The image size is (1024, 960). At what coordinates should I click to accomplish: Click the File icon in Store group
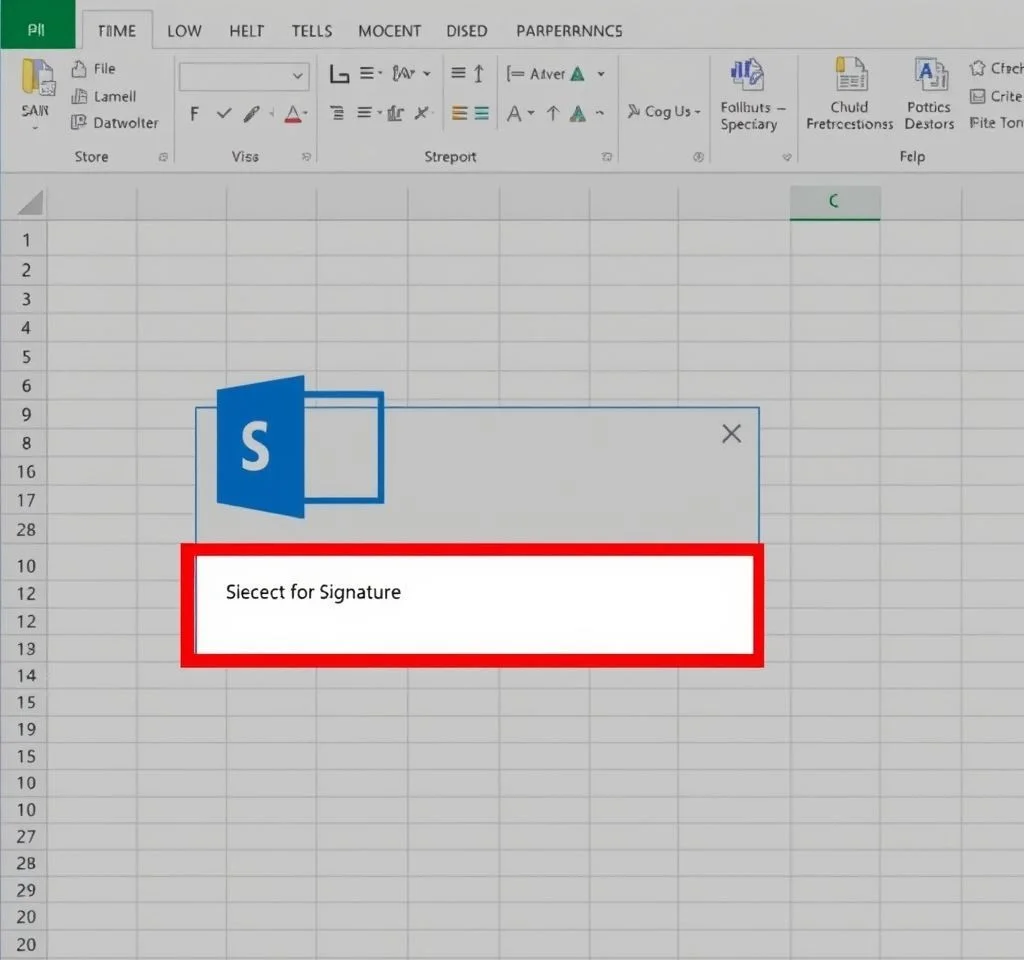tap(79, 69)
